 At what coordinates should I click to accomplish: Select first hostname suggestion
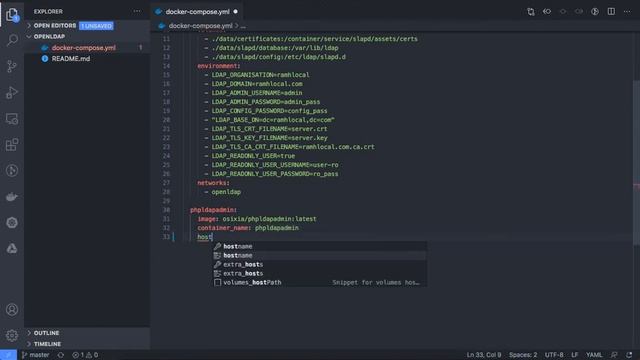tap(320, 246)
